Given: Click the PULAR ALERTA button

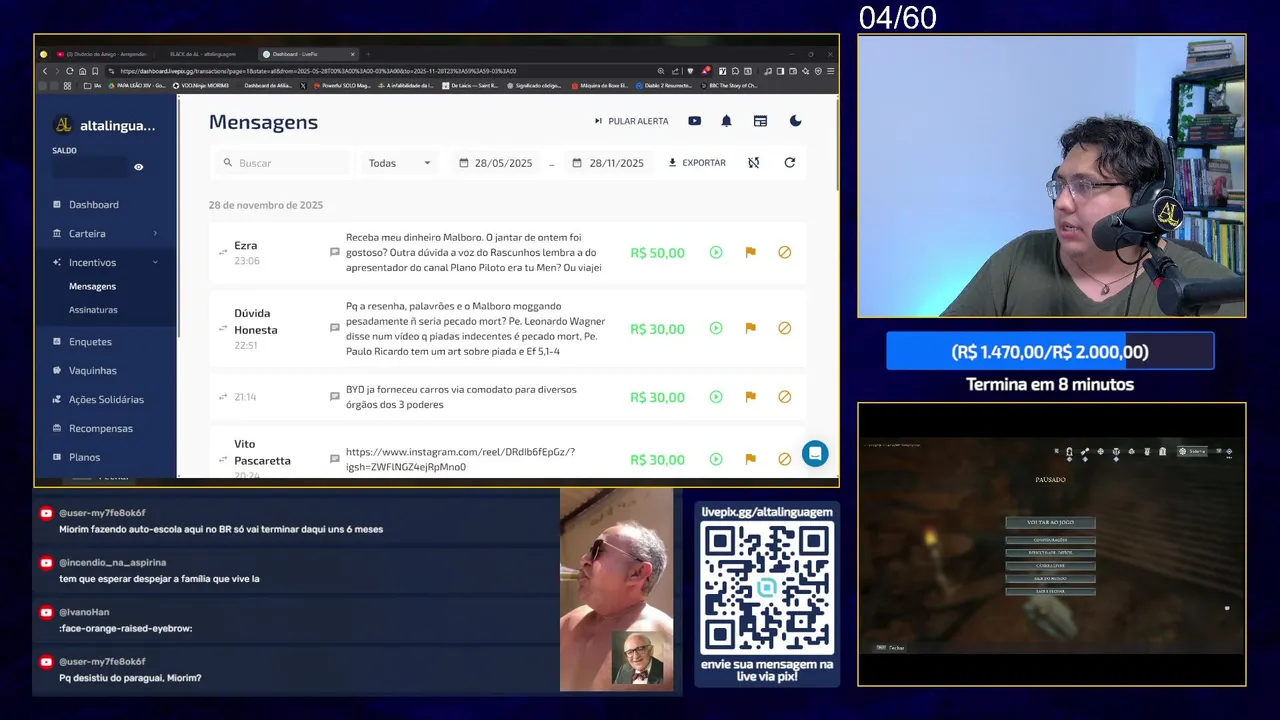Looking at the screenshot, I should [631, 121].
